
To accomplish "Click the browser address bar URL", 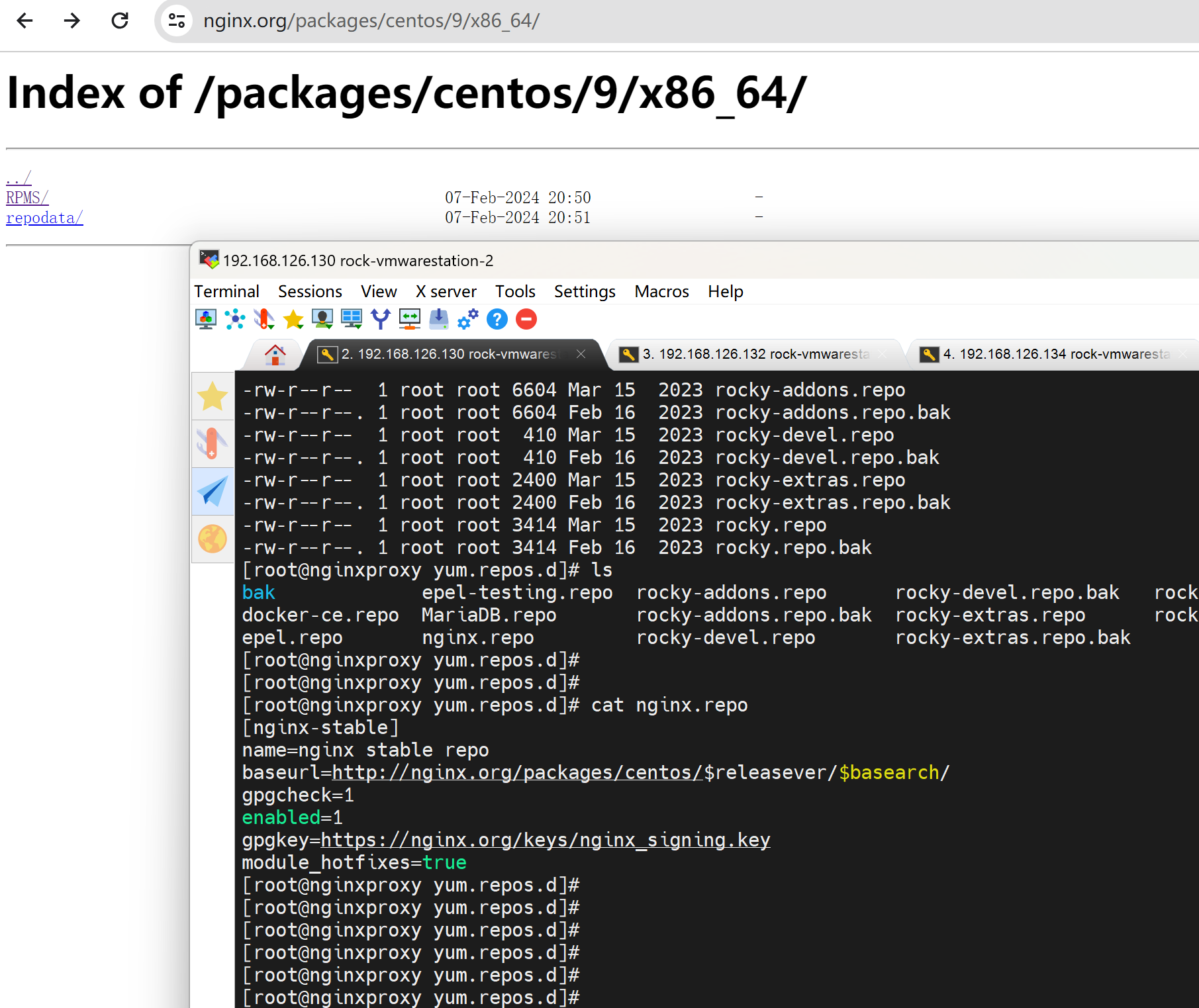I will click(x=371, y=21).
